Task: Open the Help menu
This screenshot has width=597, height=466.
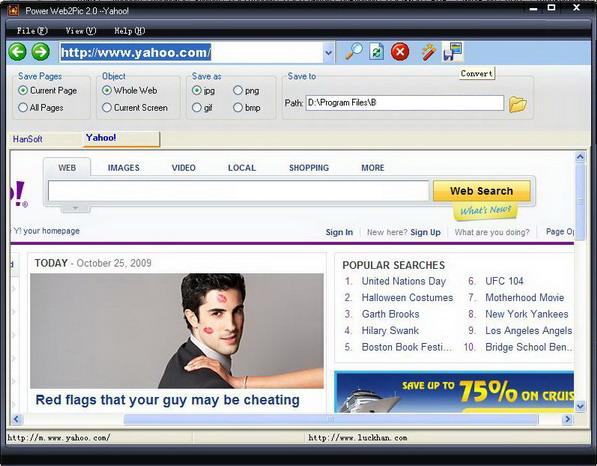Action: click(129, 31)
